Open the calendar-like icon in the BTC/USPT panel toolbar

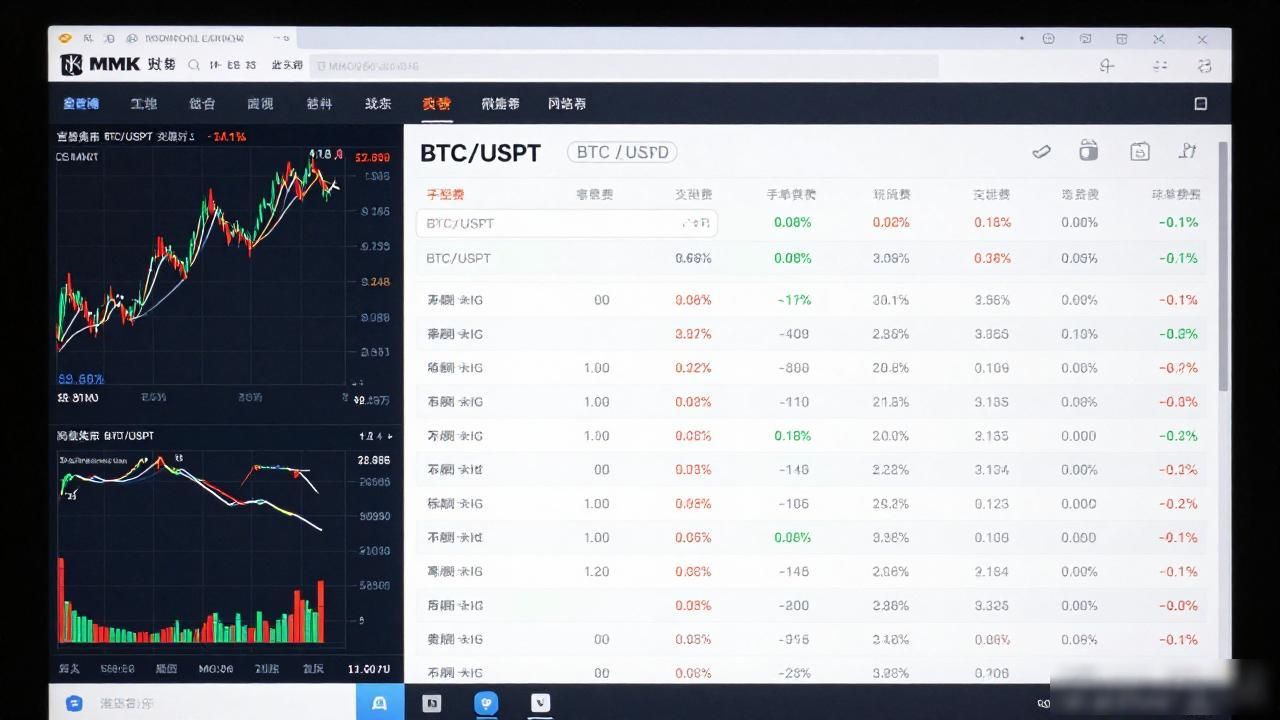(1139, 151)
